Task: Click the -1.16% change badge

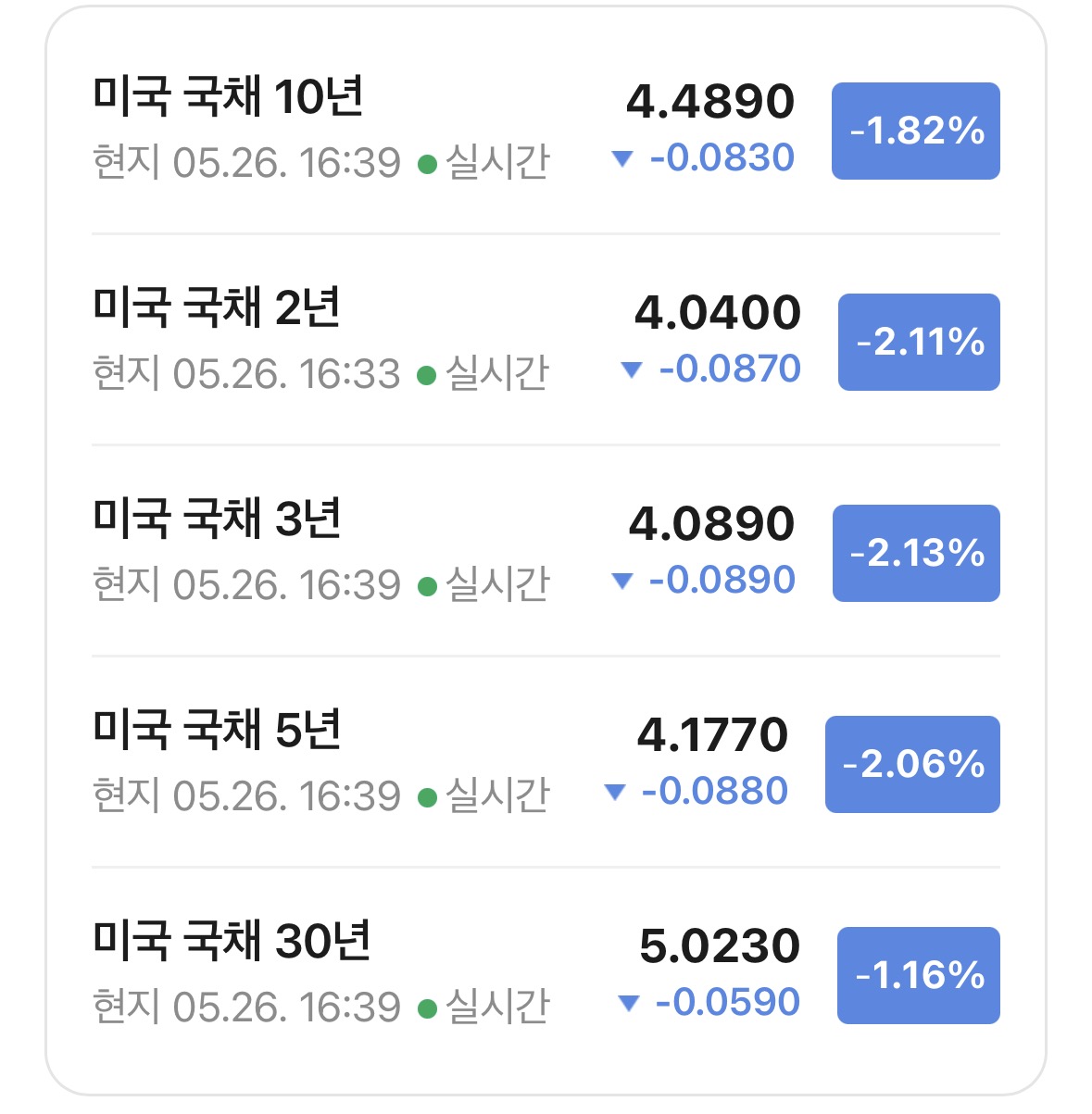Action: click(x=919, y=975)
